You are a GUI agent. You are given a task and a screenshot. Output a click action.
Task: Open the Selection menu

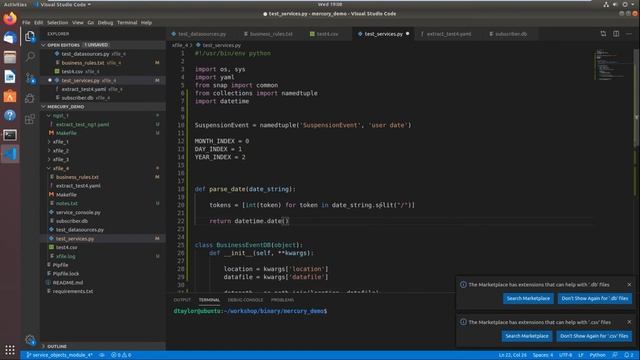point(57,23)
